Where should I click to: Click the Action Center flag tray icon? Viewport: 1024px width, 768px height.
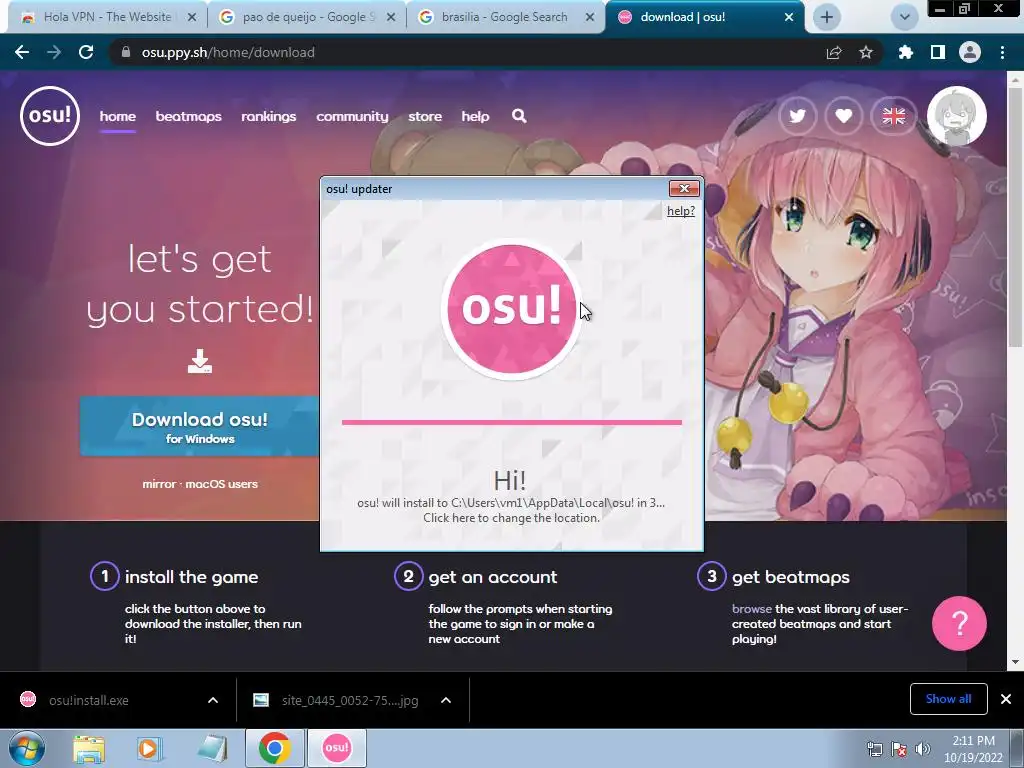(899, 749)
